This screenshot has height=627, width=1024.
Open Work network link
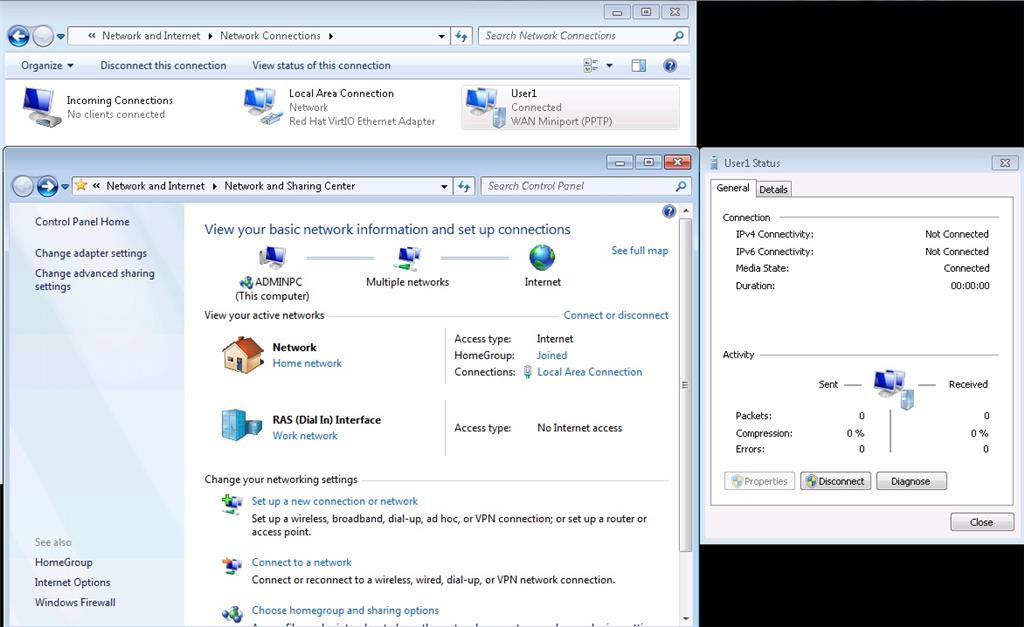(x=305, y=436)
